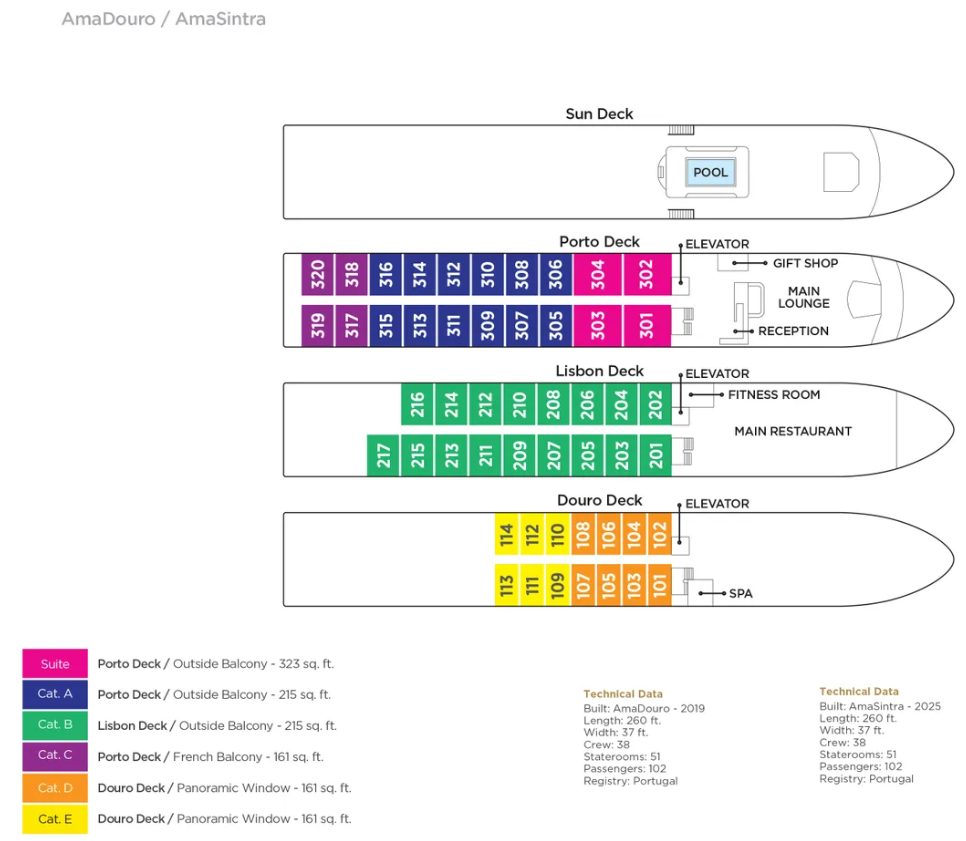Click the GIFT SHOP label
The height and width of the screenshot is (841, 966).
point(805,263)
